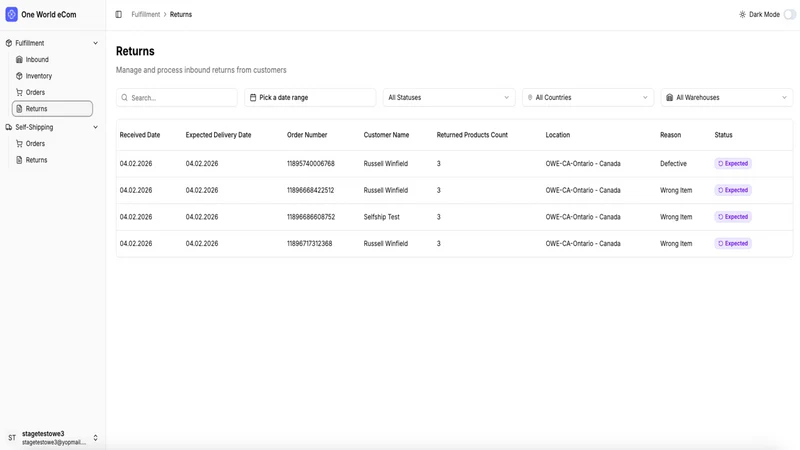
Task: Open the Inbound menu item
Action: click(x=52, y=59)
